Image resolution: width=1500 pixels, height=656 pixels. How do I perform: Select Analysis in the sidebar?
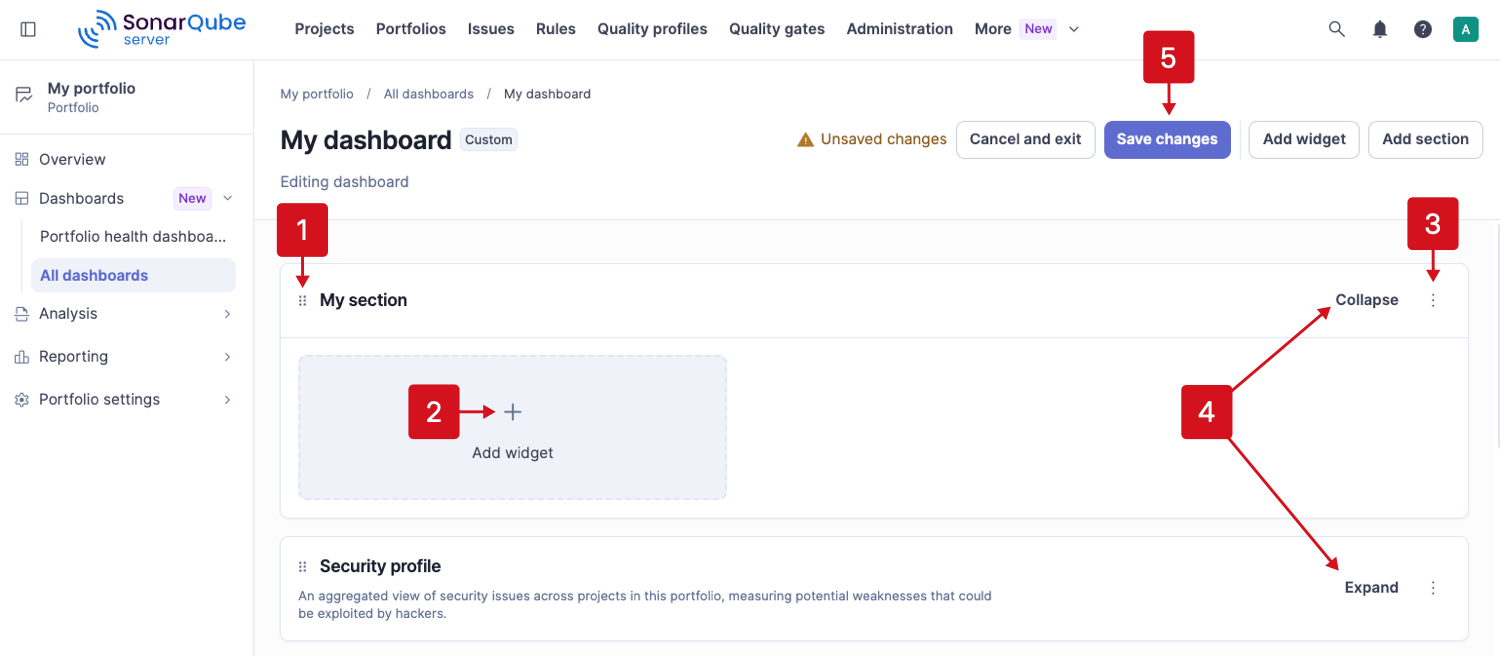(x=68, y=314)
